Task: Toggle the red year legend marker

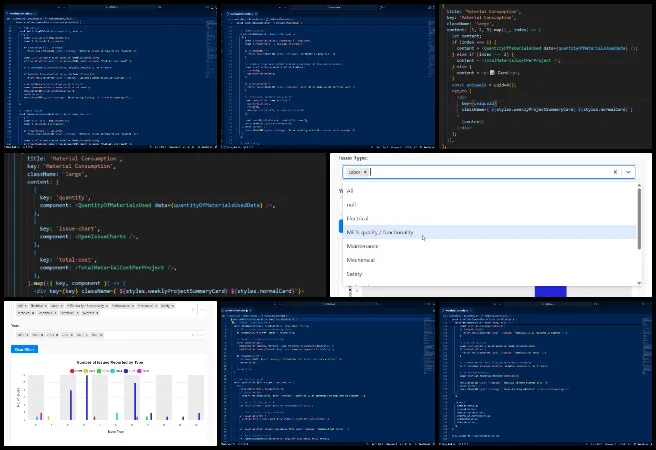Action: [x=70, y=370]
